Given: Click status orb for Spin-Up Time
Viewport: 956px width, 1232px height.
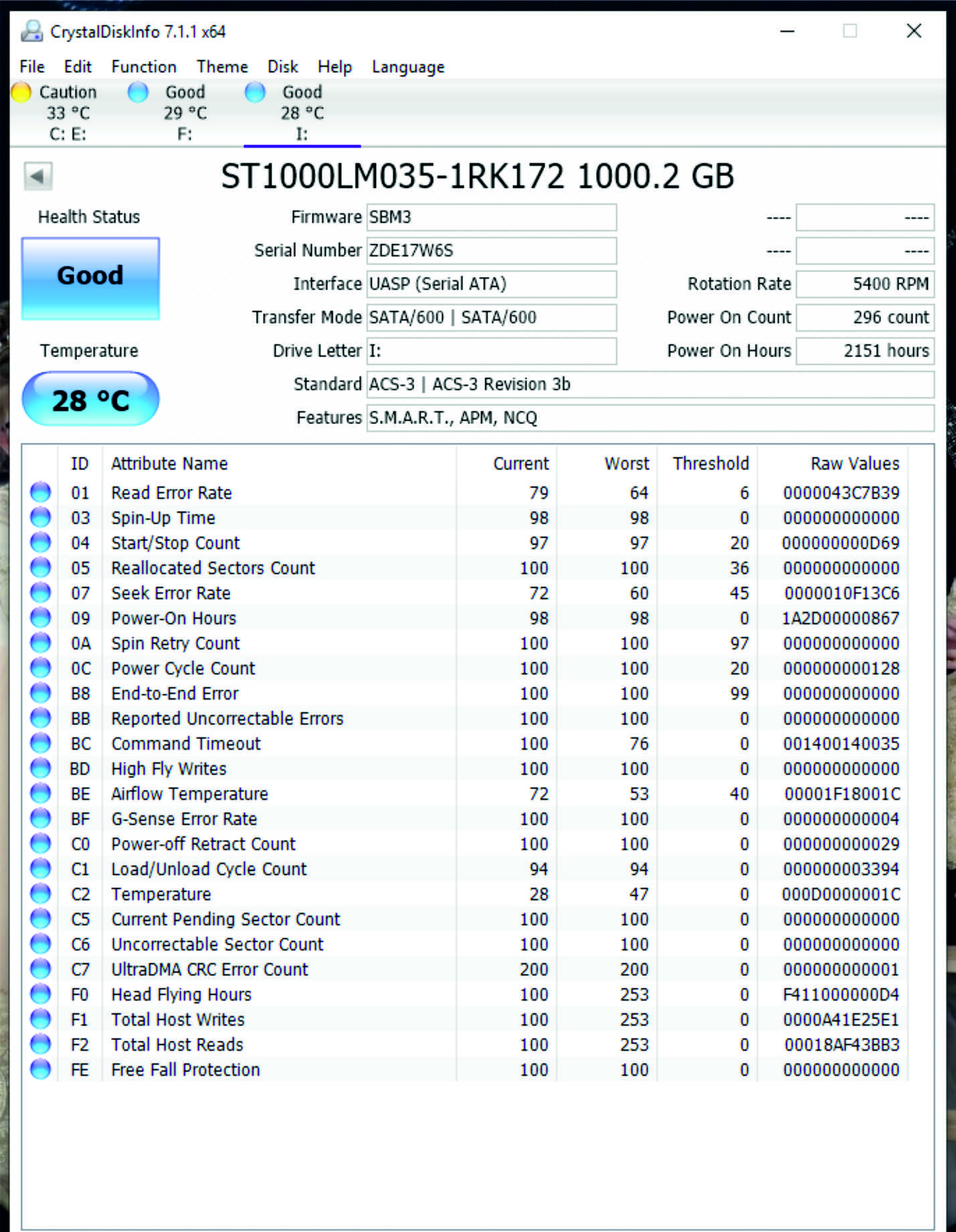Looking at the screenshot, I should [41, 517].
